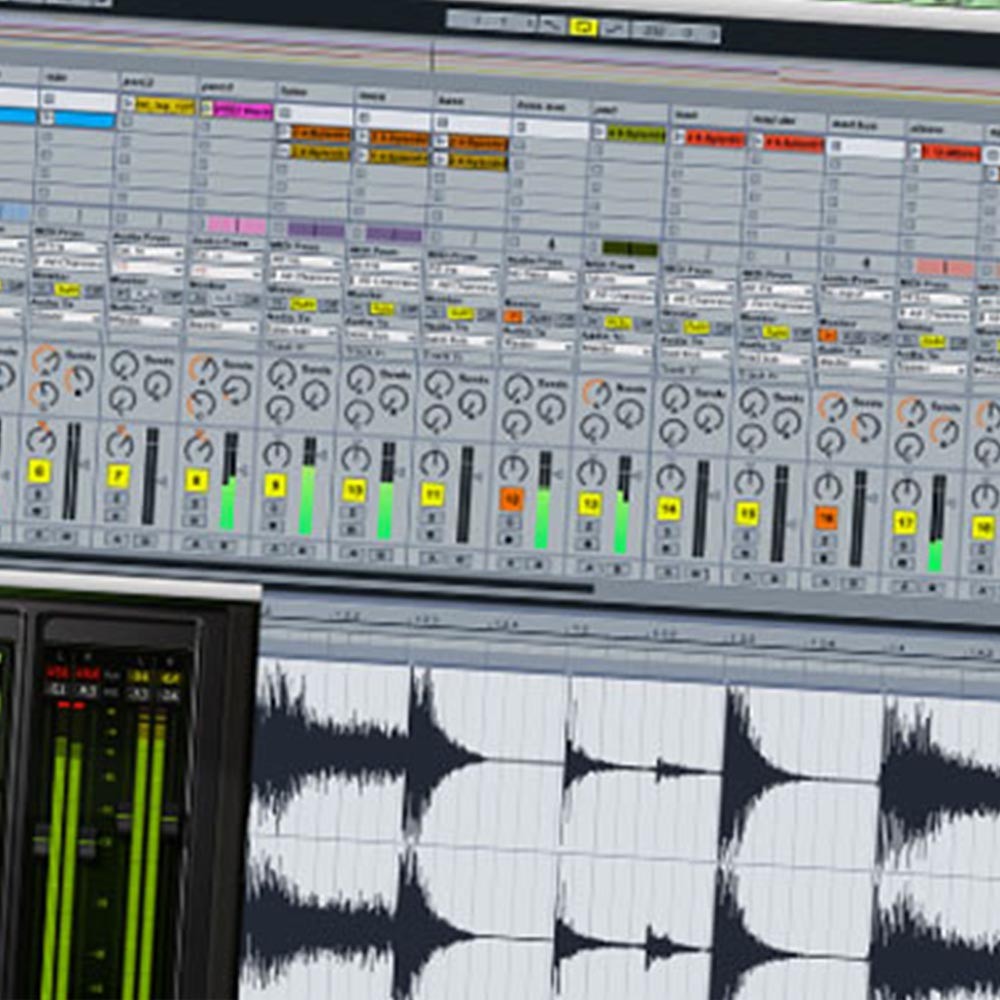Solo track 8 using the S button
The image size is (1000, 1000).
(197, 503)
